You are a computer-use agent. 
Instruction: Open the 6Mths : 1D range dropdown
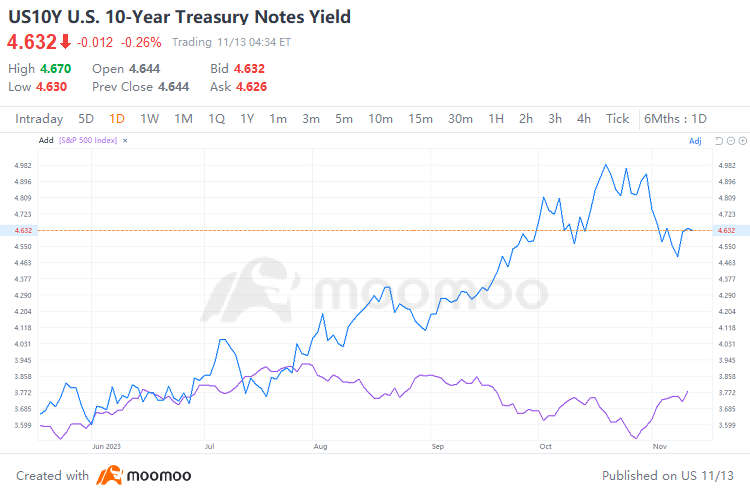point(676,118)
